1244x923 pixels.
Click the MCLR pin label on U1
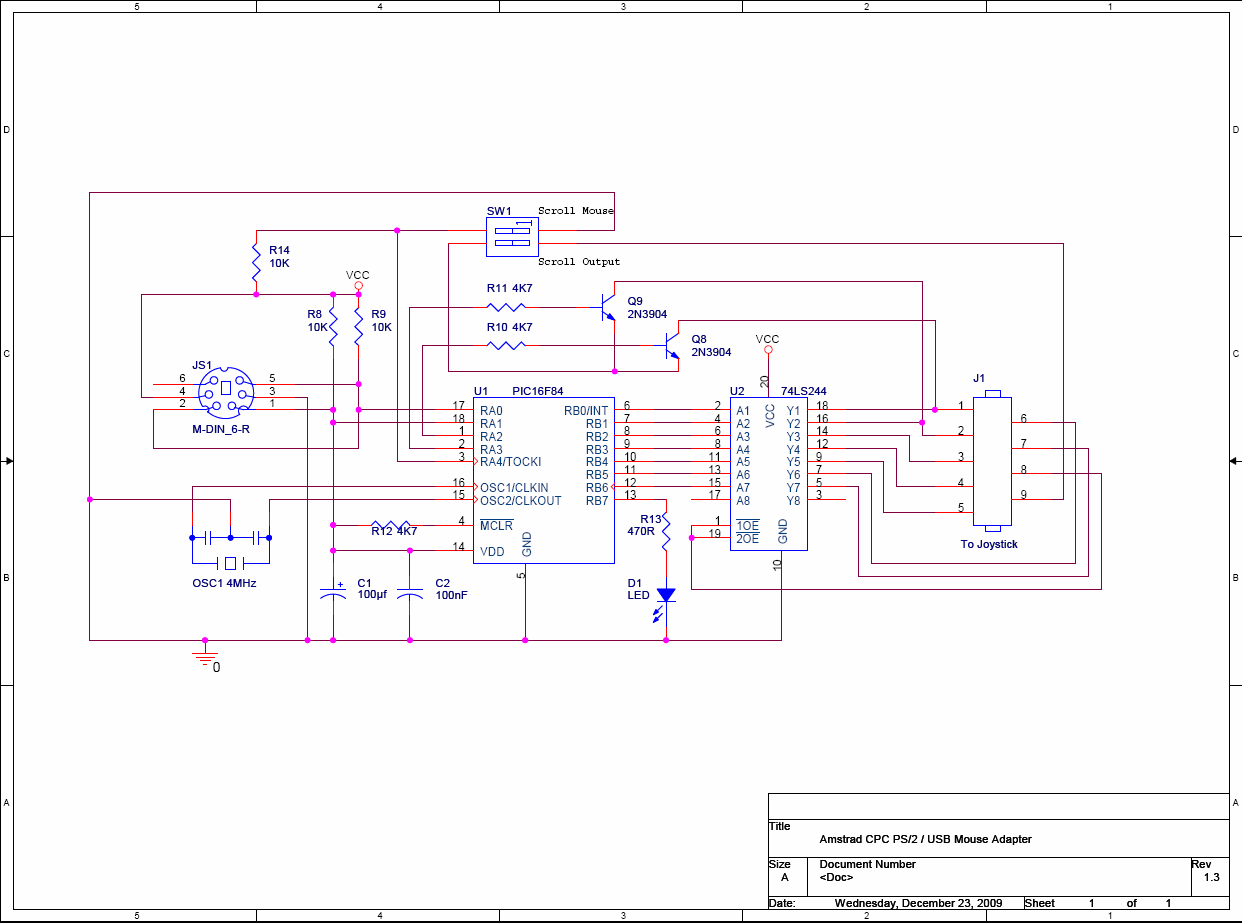point(496,526)
